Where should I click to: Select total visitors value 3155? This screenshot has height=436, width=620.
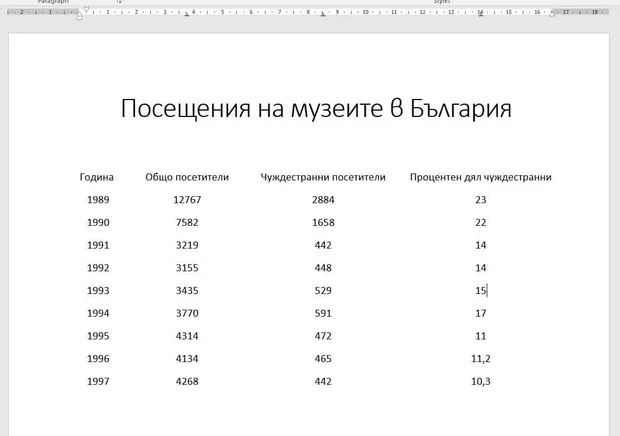pyautogui.click(x=187, y=268)
